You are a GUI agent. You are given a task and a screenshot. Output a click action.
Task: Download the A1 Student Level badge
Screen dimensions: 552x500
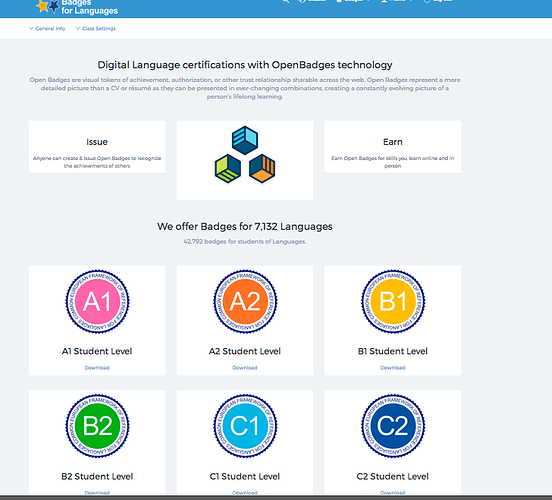click(97, 368)
